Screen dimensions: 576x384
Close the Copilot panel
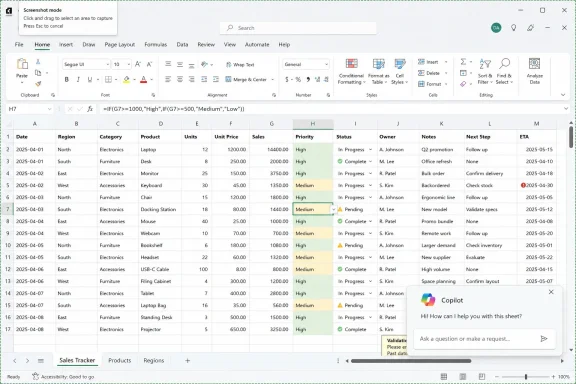tap(551, 292)
